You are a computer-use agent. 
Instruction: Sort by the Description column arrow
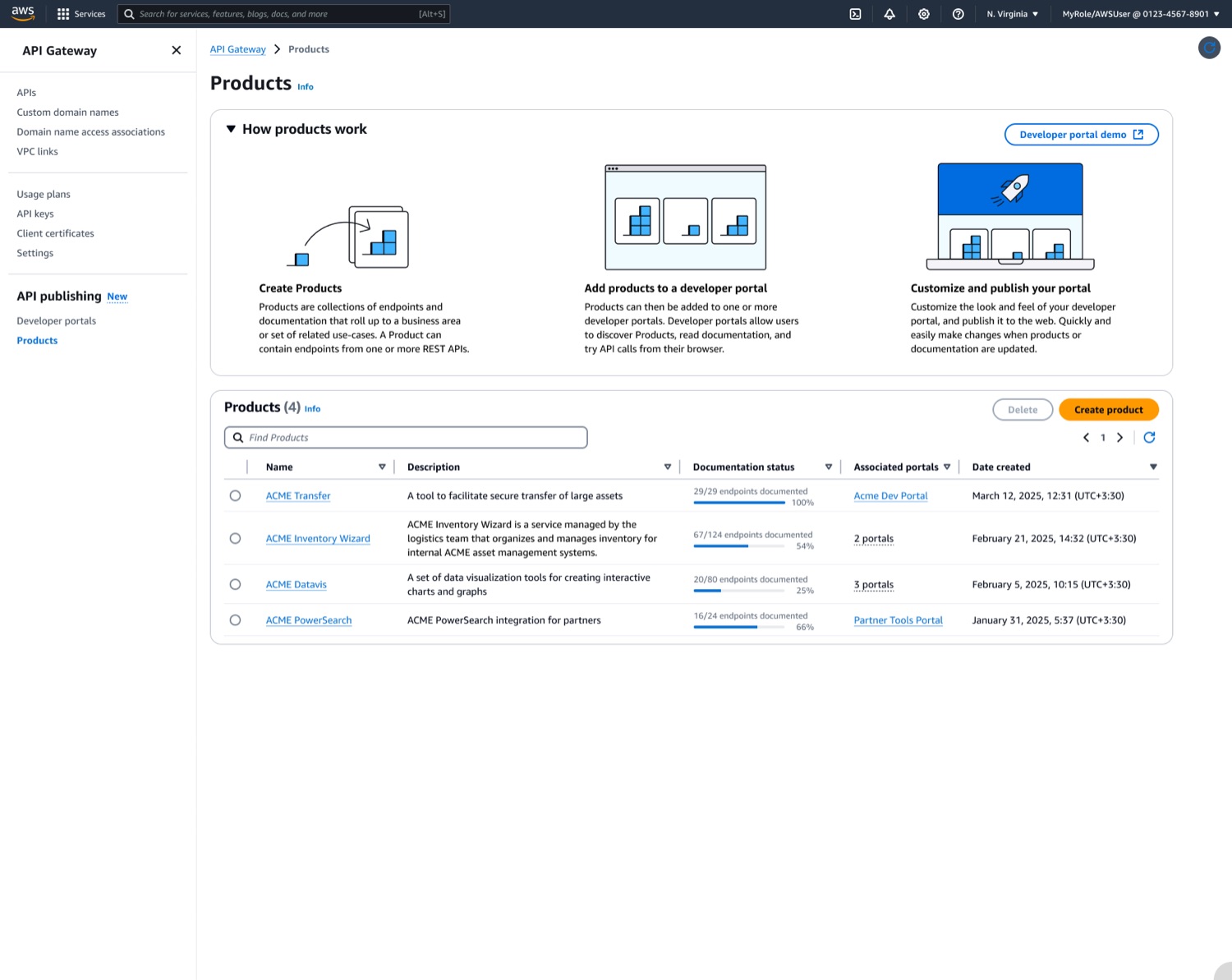(x=668, y=467)
